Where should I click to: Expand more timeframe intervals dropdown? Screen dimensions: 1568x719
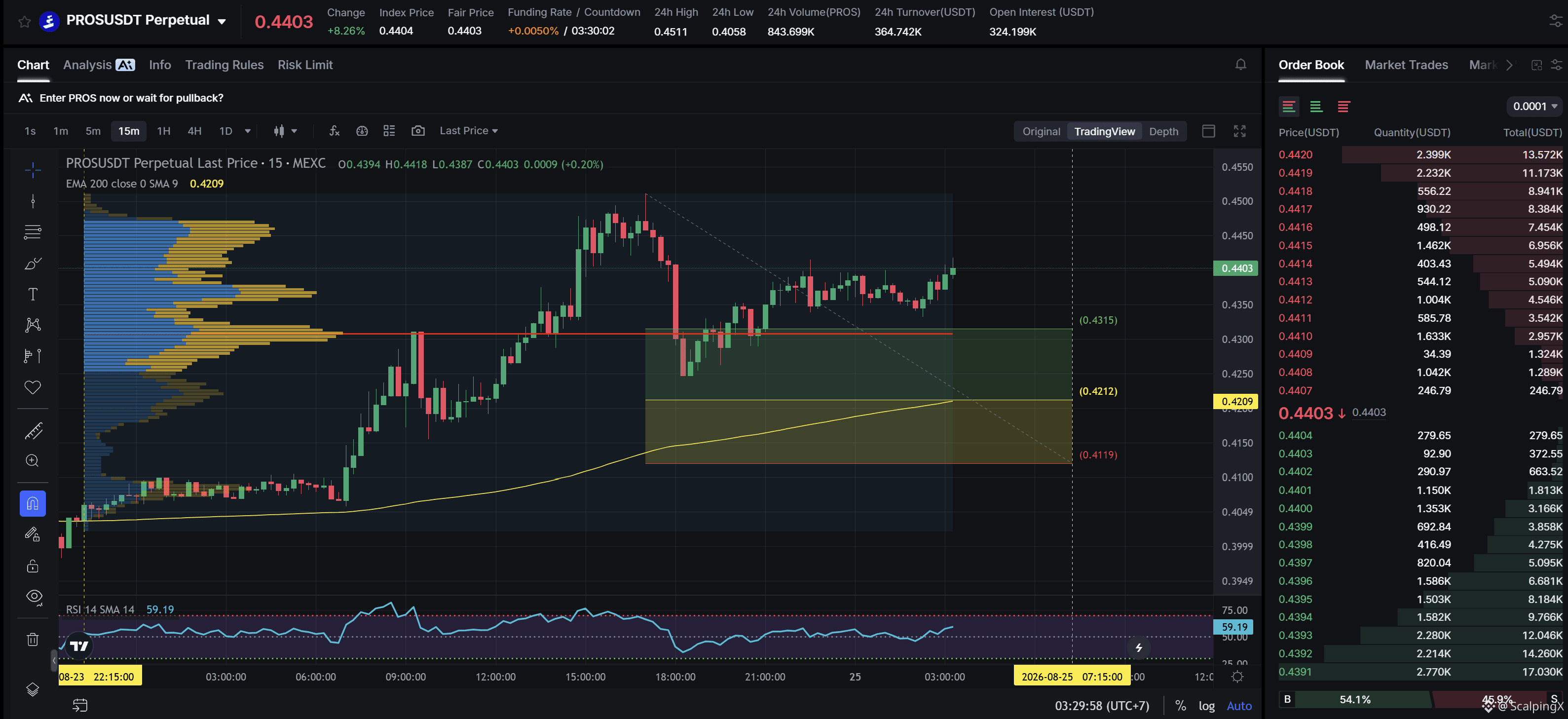(x=248, y=131)
